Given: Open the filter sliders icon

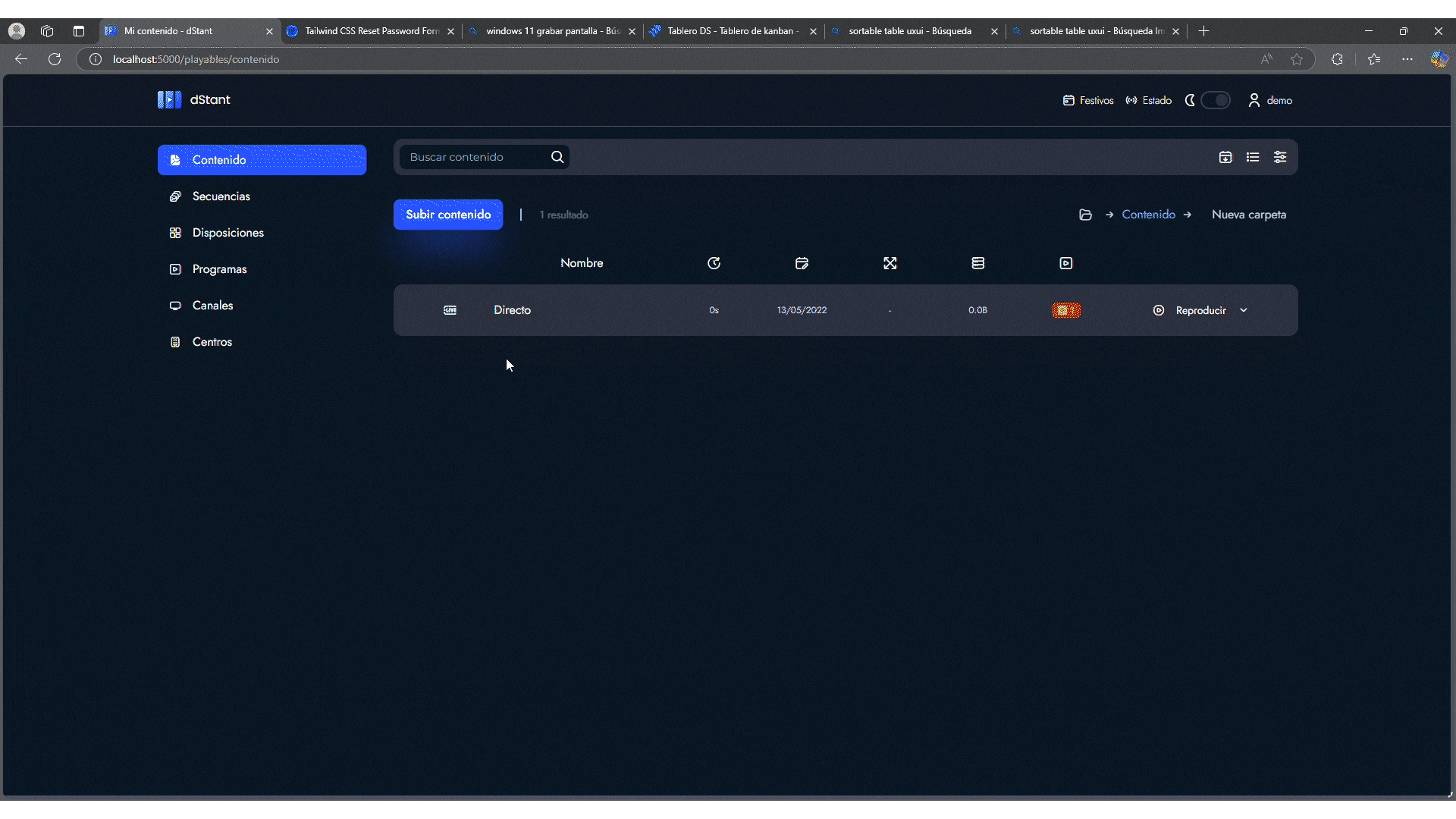Looking at the screenshot, I should pos(1280,157).
